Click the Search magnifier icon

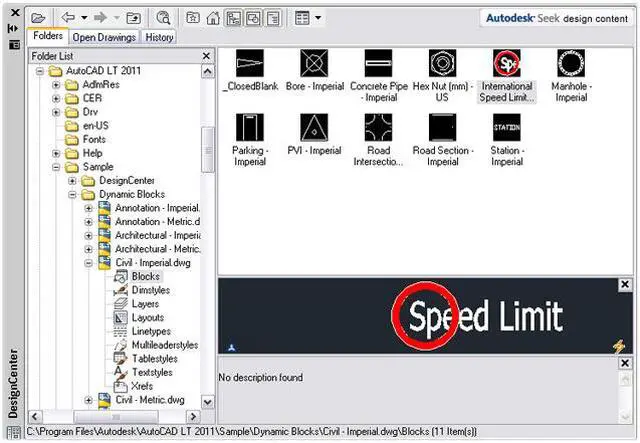coord(163,17)
